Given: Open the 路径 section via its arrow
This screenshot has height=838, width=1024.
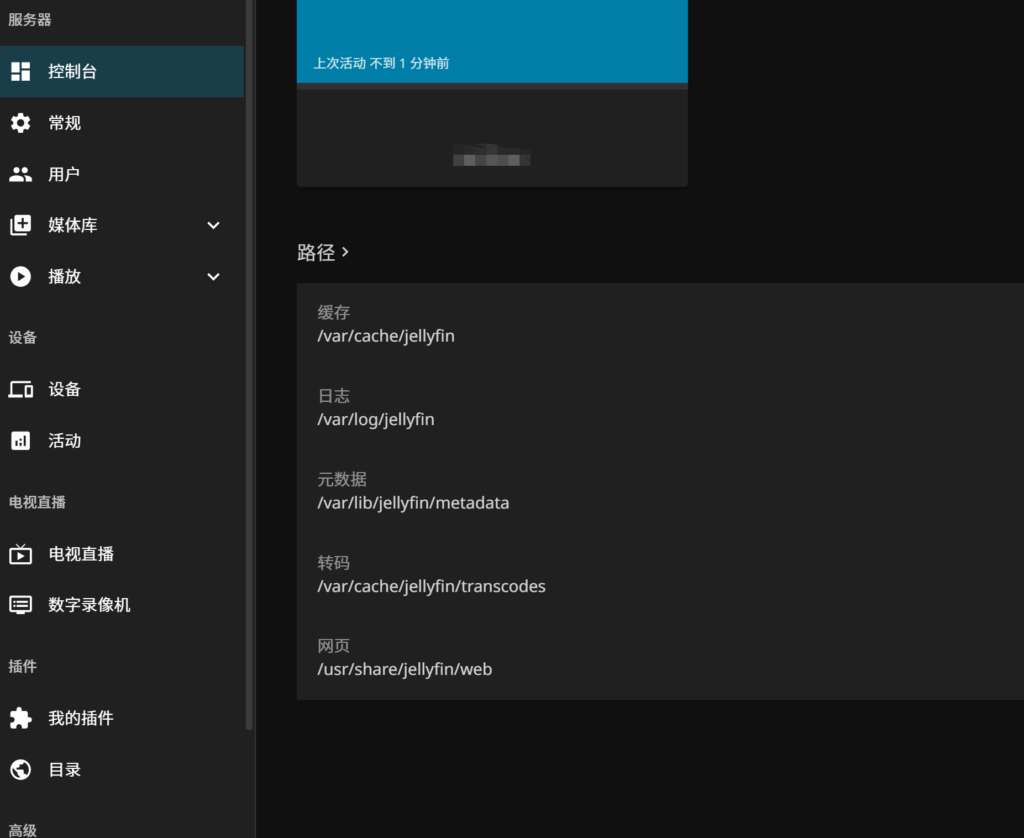Looking at the screenshot, I should [346, 252].
